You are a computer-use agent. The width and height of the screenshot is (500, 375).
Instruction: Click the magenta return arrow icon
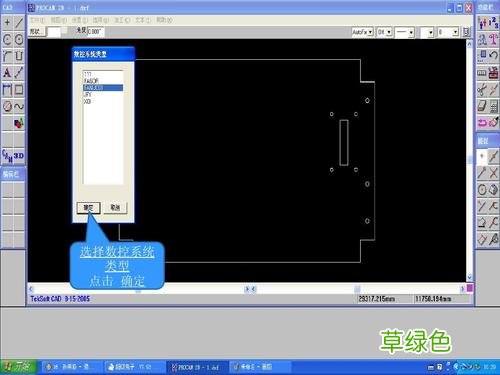(482, 122)
